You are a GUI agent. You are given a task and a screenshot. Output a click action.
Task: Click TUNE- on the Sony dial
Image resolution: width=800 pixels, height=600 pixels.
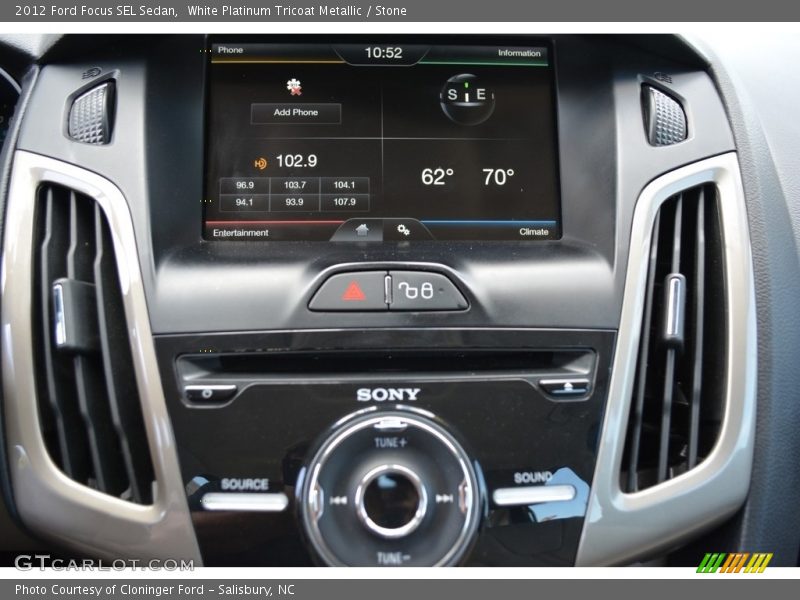coord(393,558)
